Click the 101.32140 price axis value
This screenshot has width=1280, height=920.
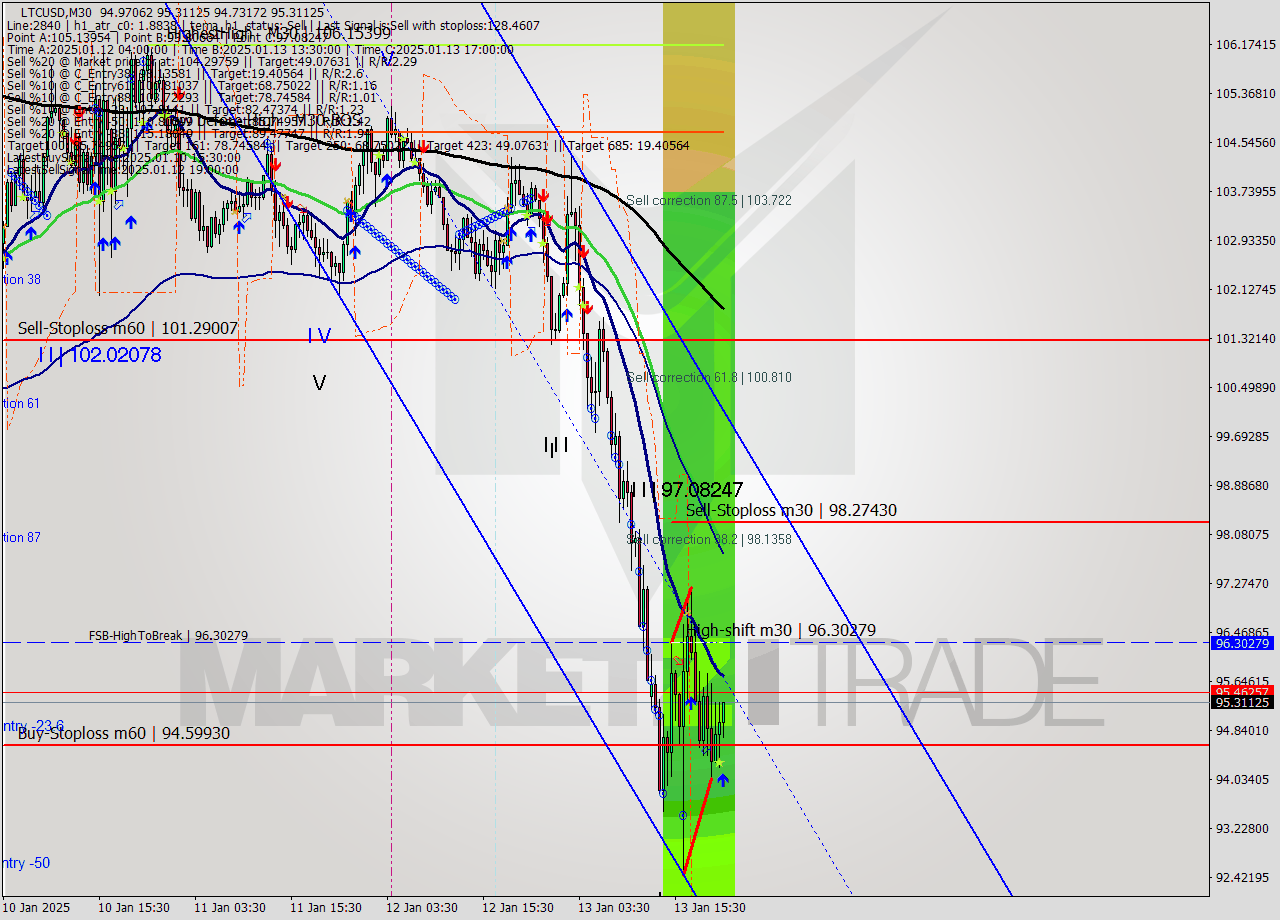(1245, 338)
